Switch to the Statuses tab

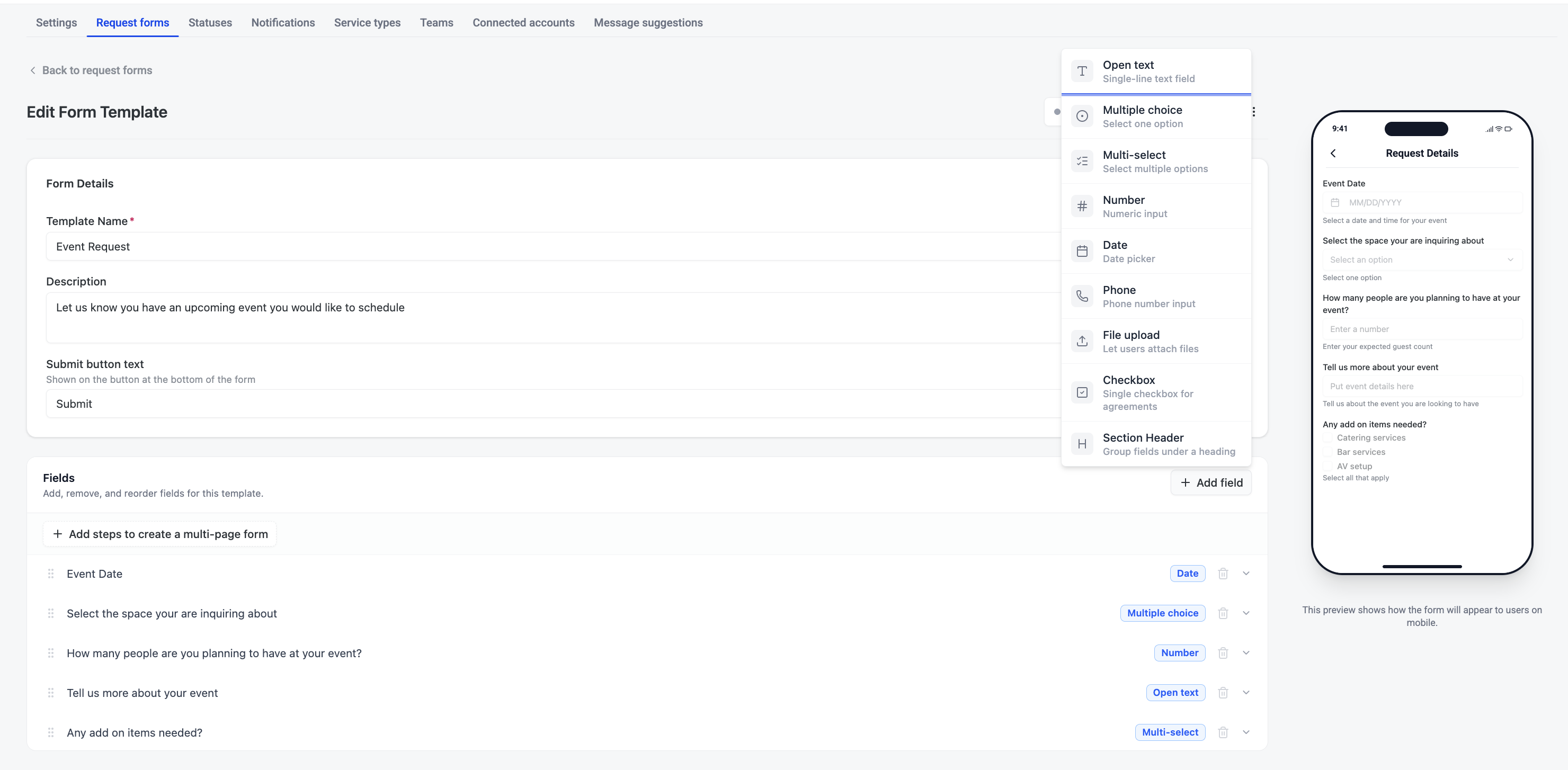click(210, 23)
